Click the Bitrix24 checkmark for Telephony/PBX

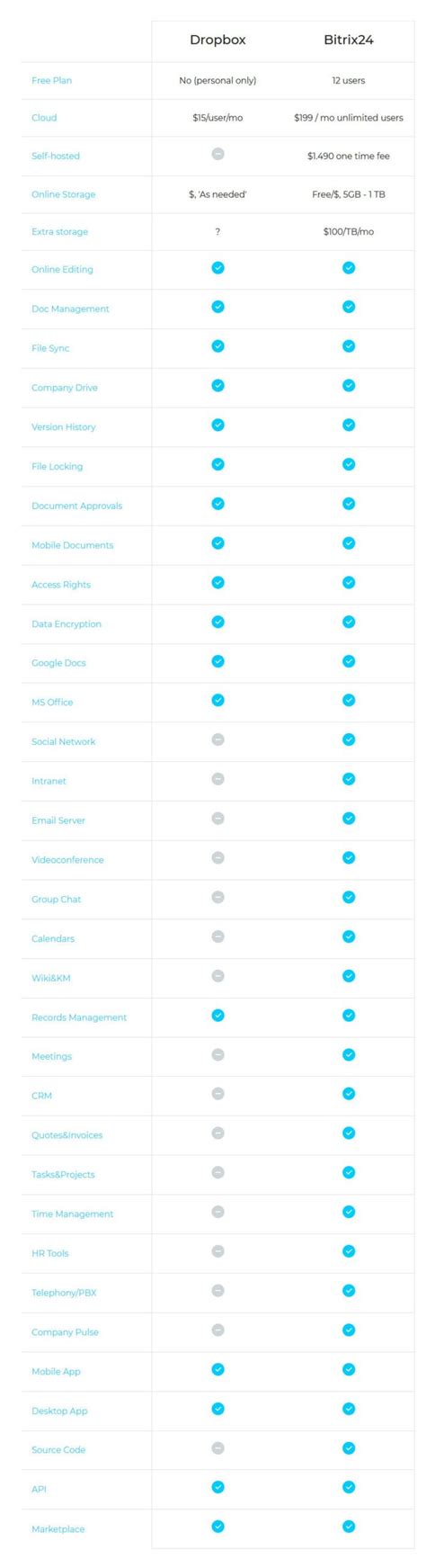[349, 1290]
